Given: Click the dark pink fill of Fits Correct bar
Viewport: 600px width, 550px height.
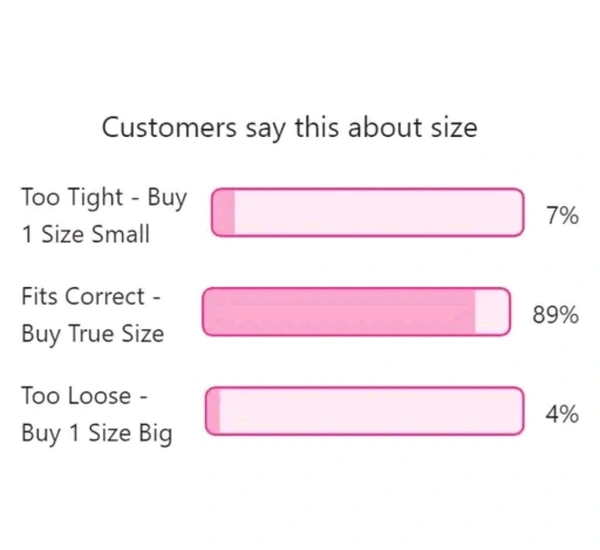Looking at the screenshot, I should tap(340, 312).
